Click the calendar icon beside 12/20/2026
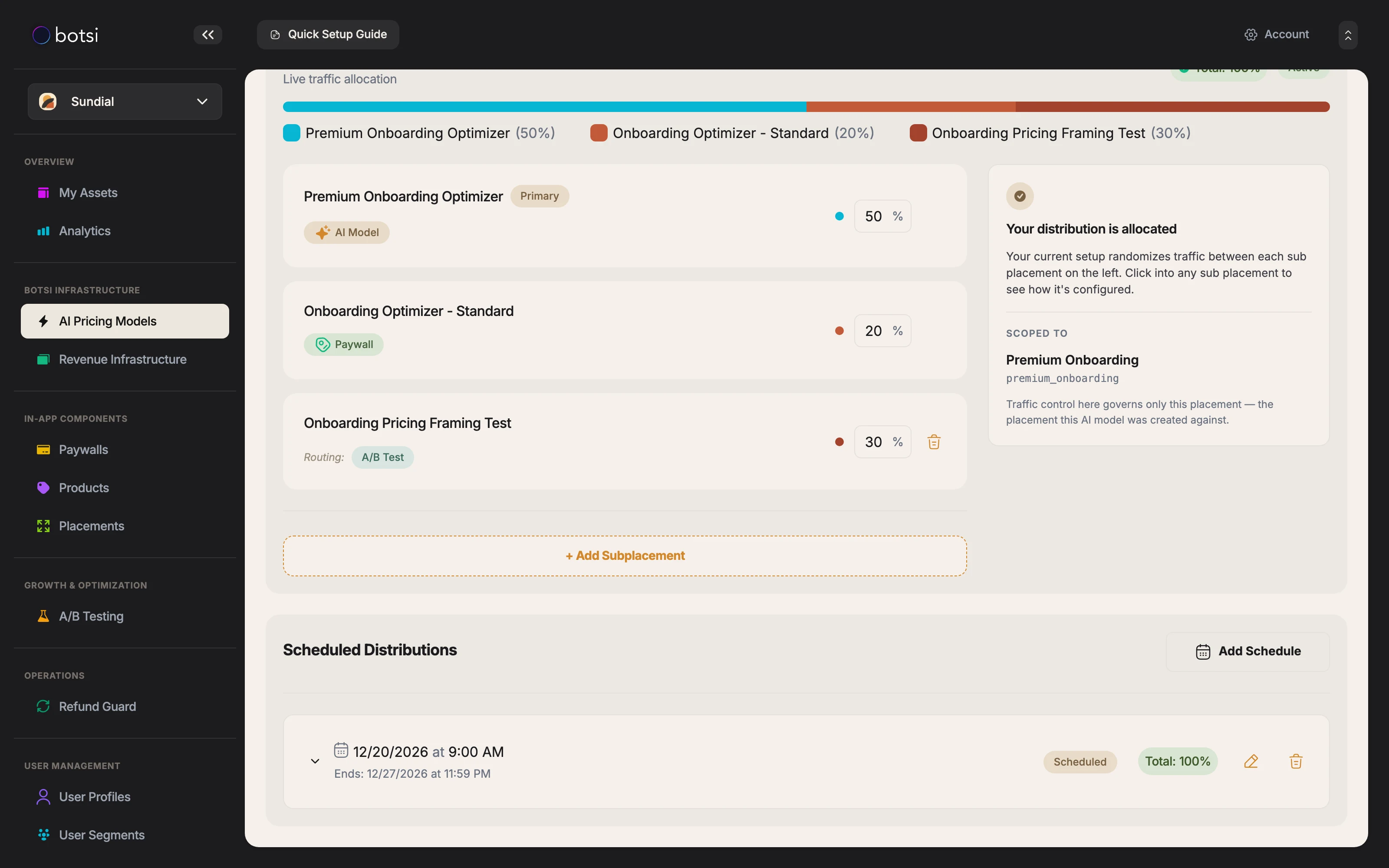 coord(341,750)
